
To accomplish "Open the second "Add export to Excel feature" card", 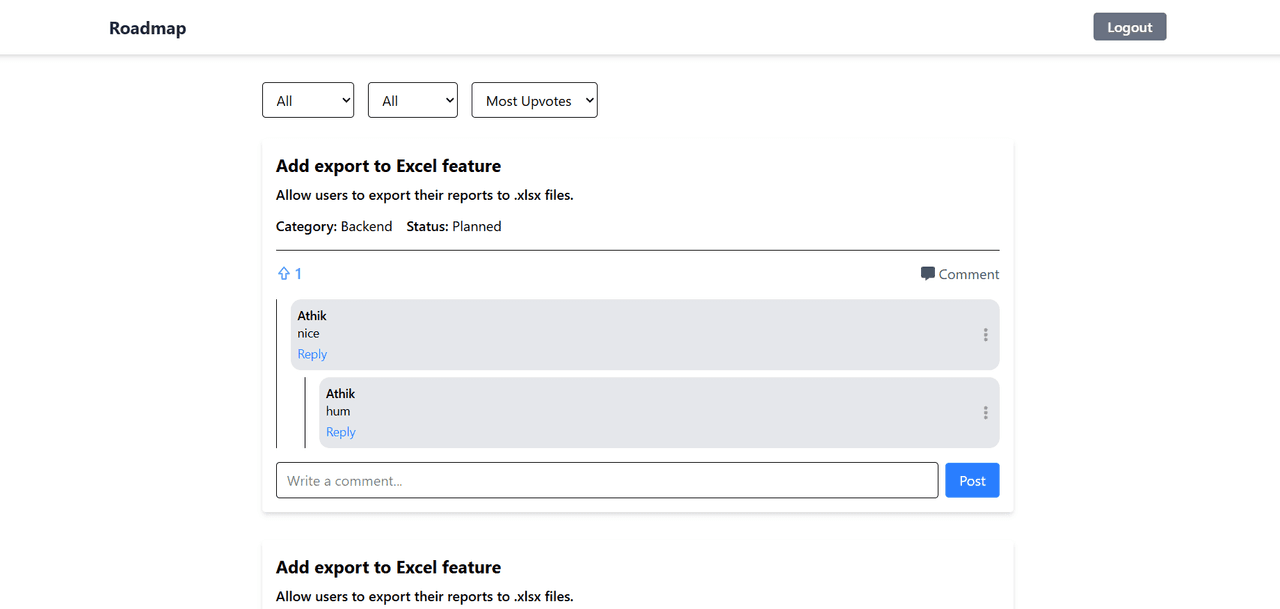I will tap(388, 567).
